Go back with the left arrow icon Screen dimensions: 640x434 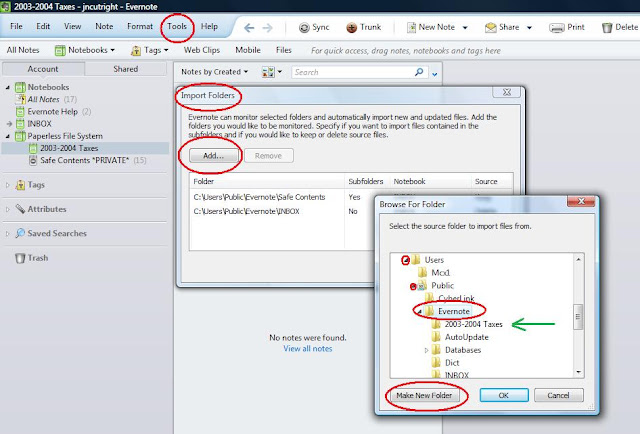(249, 28)
